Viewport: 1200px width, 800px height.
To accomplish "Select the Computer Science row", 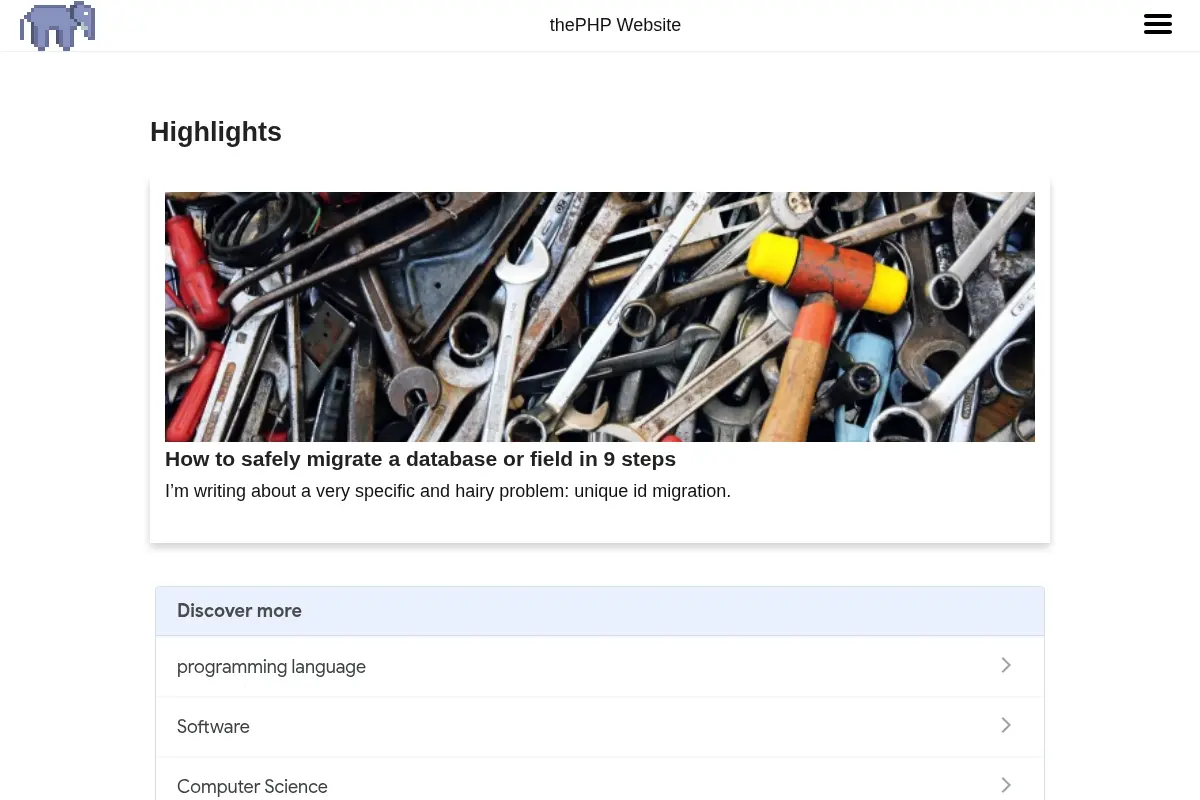I will (x=600, y=779).
